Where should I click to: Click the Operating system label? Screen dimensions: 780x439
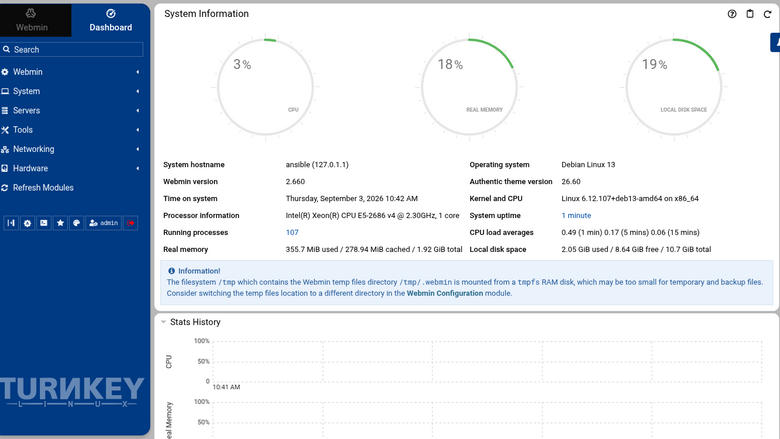(x=499, y=165)
